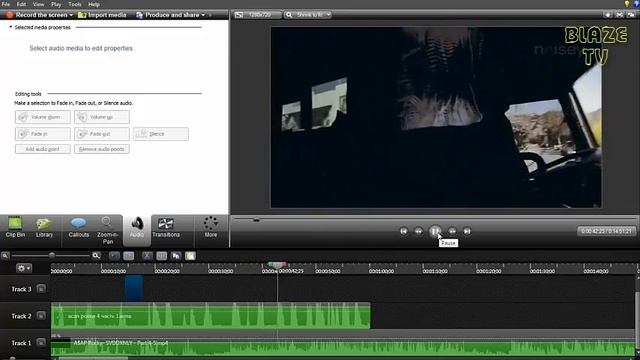The height and width of the screenshot is (360, 640).
Task: Open the File menu
Action: 6,4
